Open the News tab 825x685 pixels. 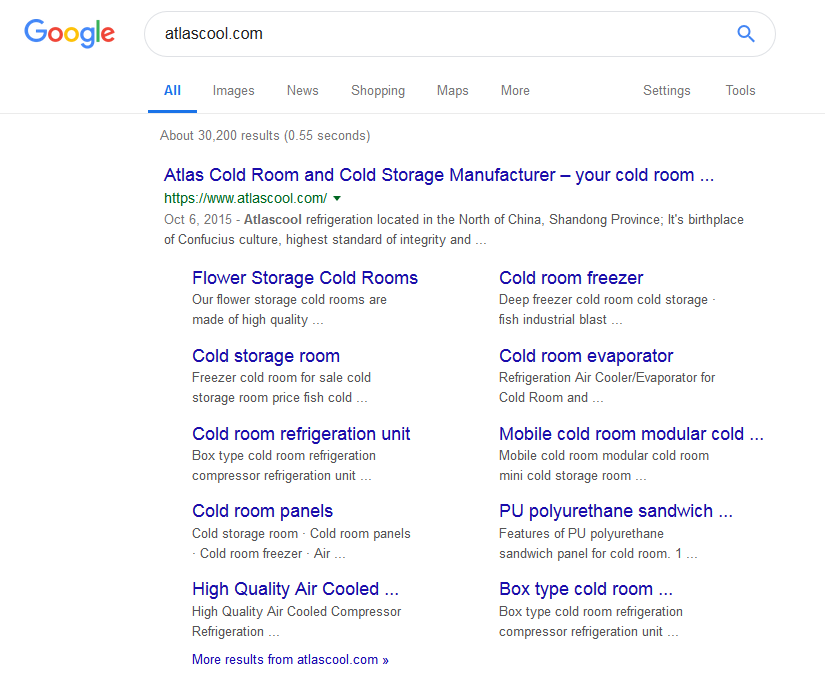click(x=303, y=90)
